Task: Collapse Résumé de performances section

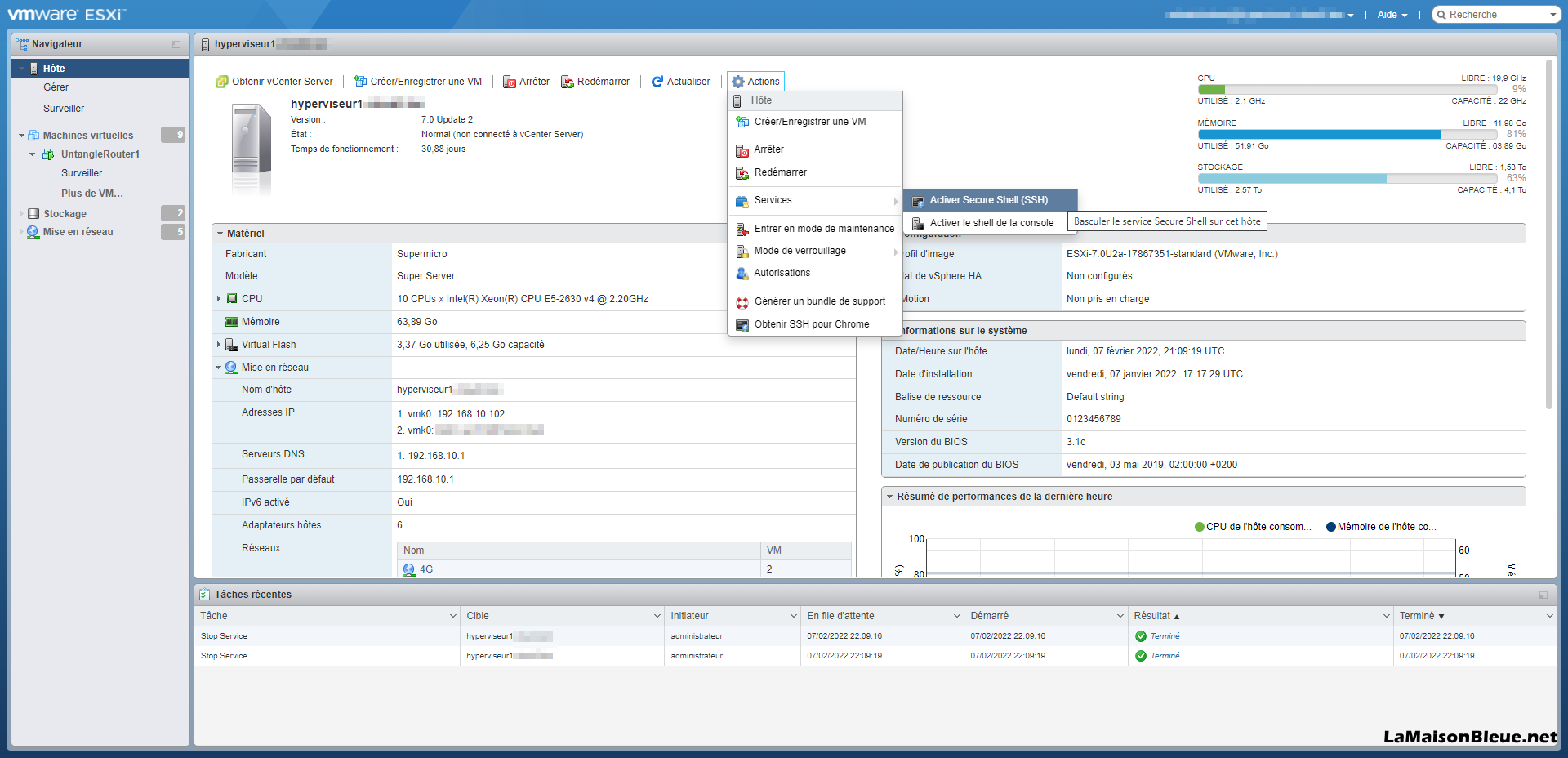Action: click(889, 497)
